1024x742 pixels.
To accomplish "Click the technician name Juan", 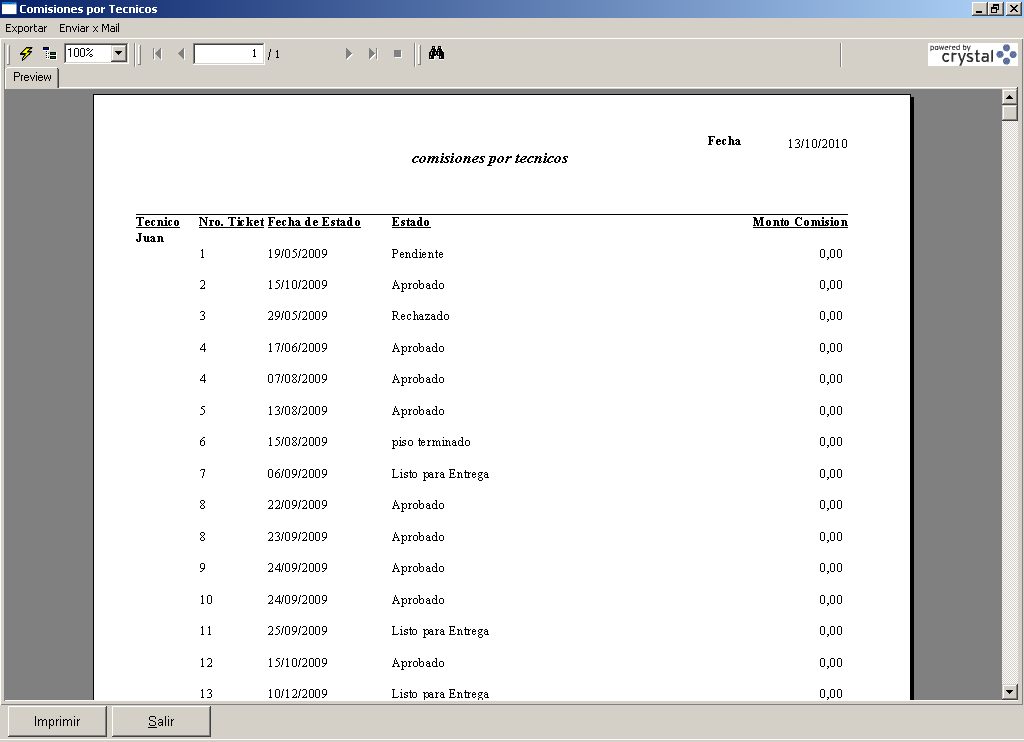I will pyautogui.click(x=150, y=238).
